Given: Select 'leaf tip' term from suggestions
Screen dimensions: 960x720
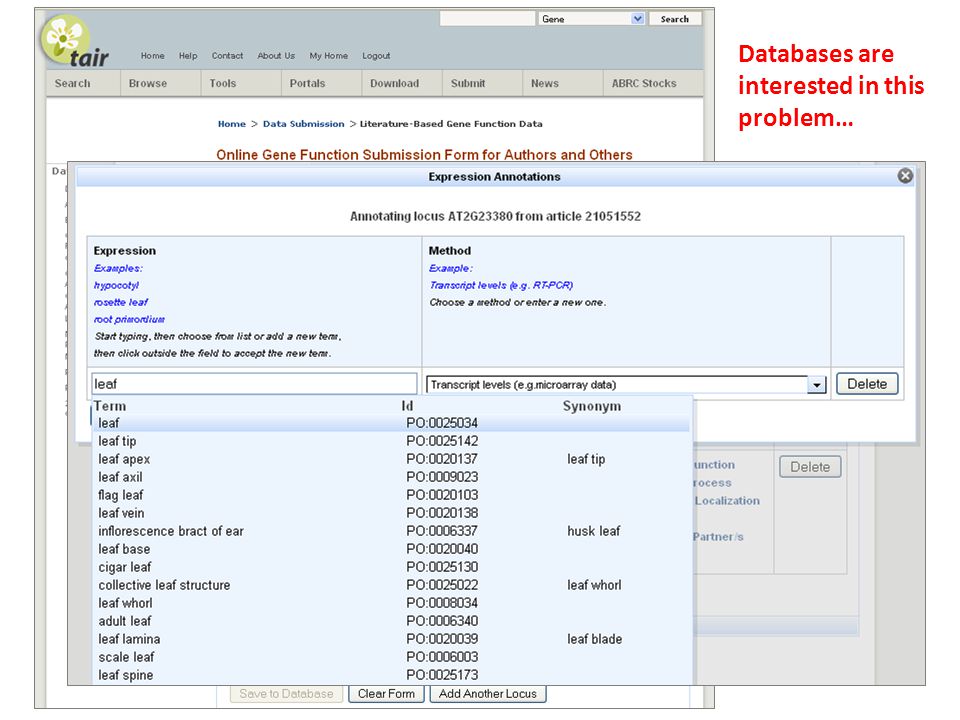Looking at the screenshot, I should point(391,441).
